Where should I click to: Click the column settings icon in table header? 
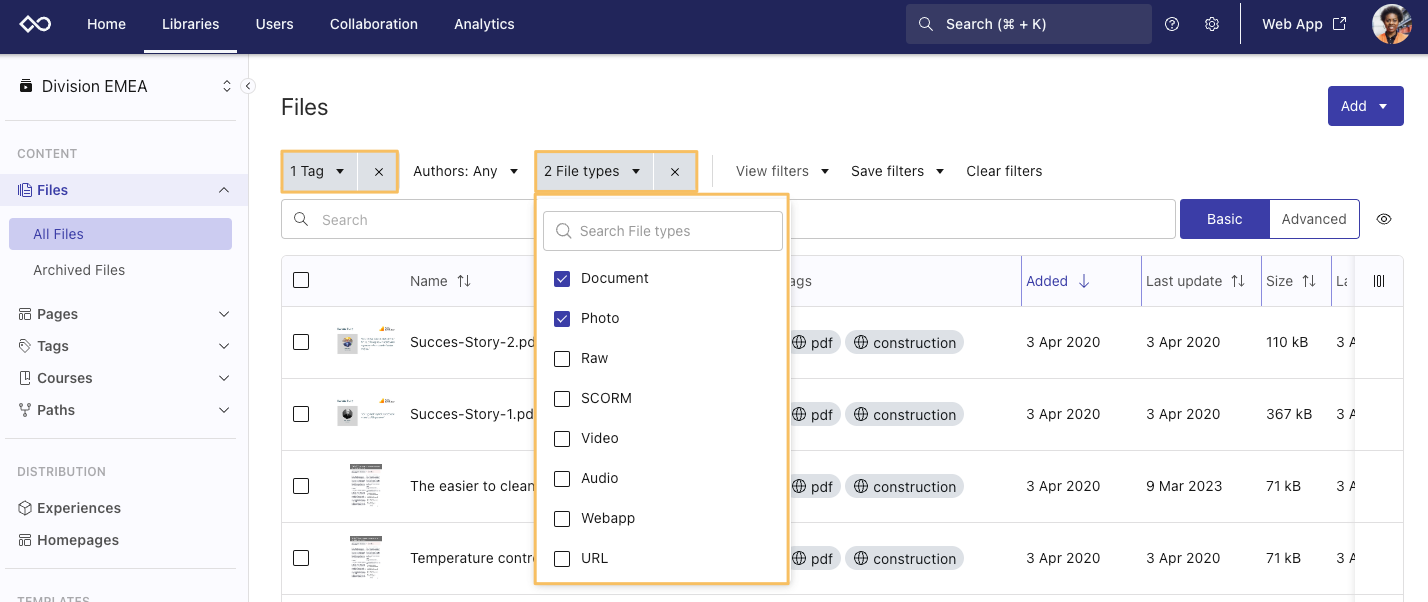tap(1379, 281)
